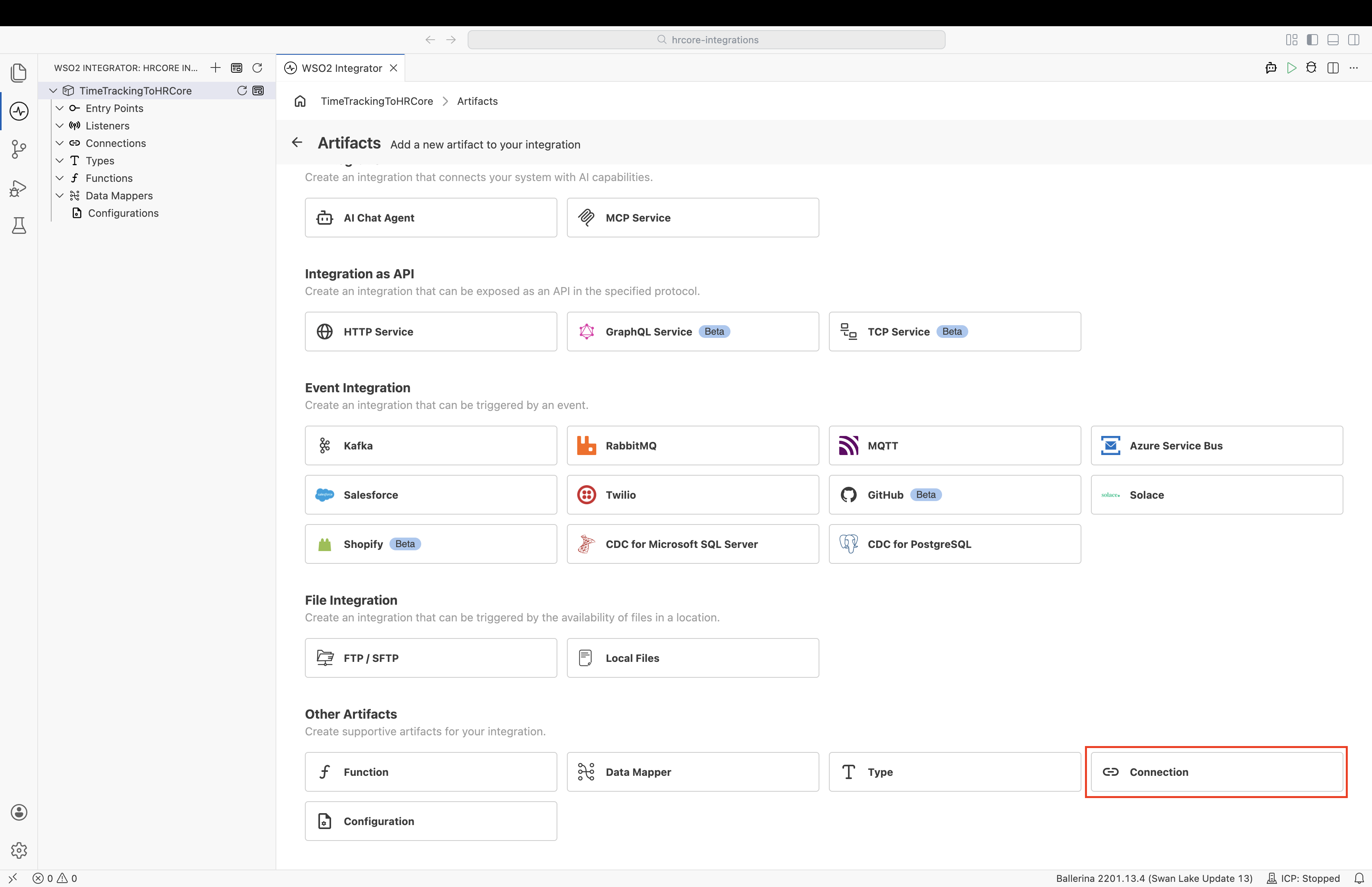This screenshot has height=887, width=1372.
Task: Click split editor icon
Action: pyautogui.click(x=1333, y=68)
